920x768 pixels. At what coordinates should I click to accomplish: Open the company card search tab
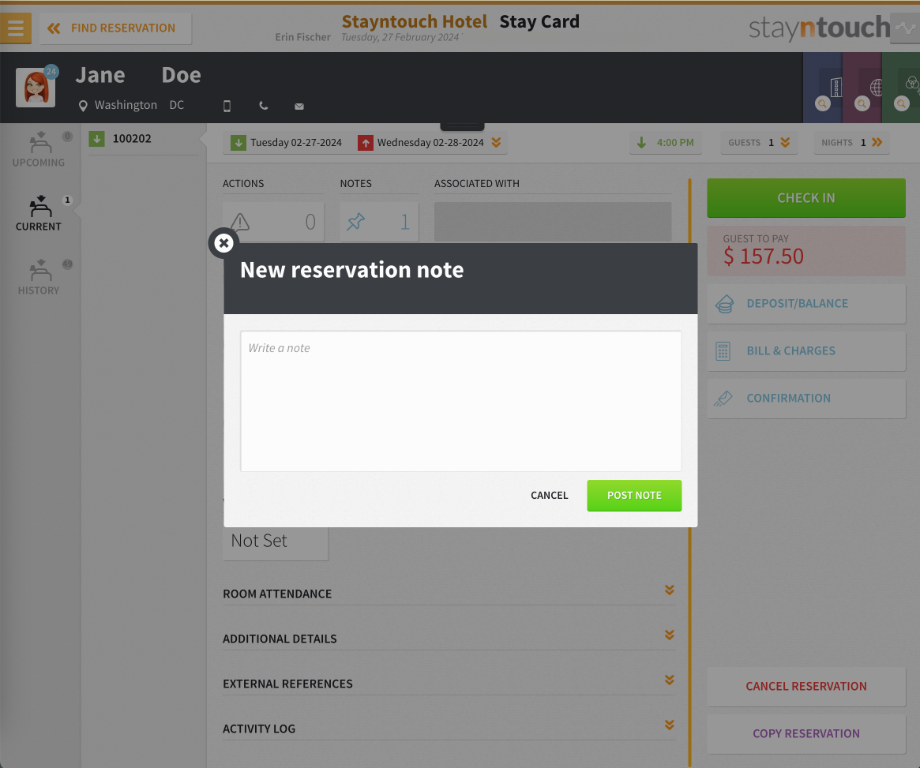point(823,88)
